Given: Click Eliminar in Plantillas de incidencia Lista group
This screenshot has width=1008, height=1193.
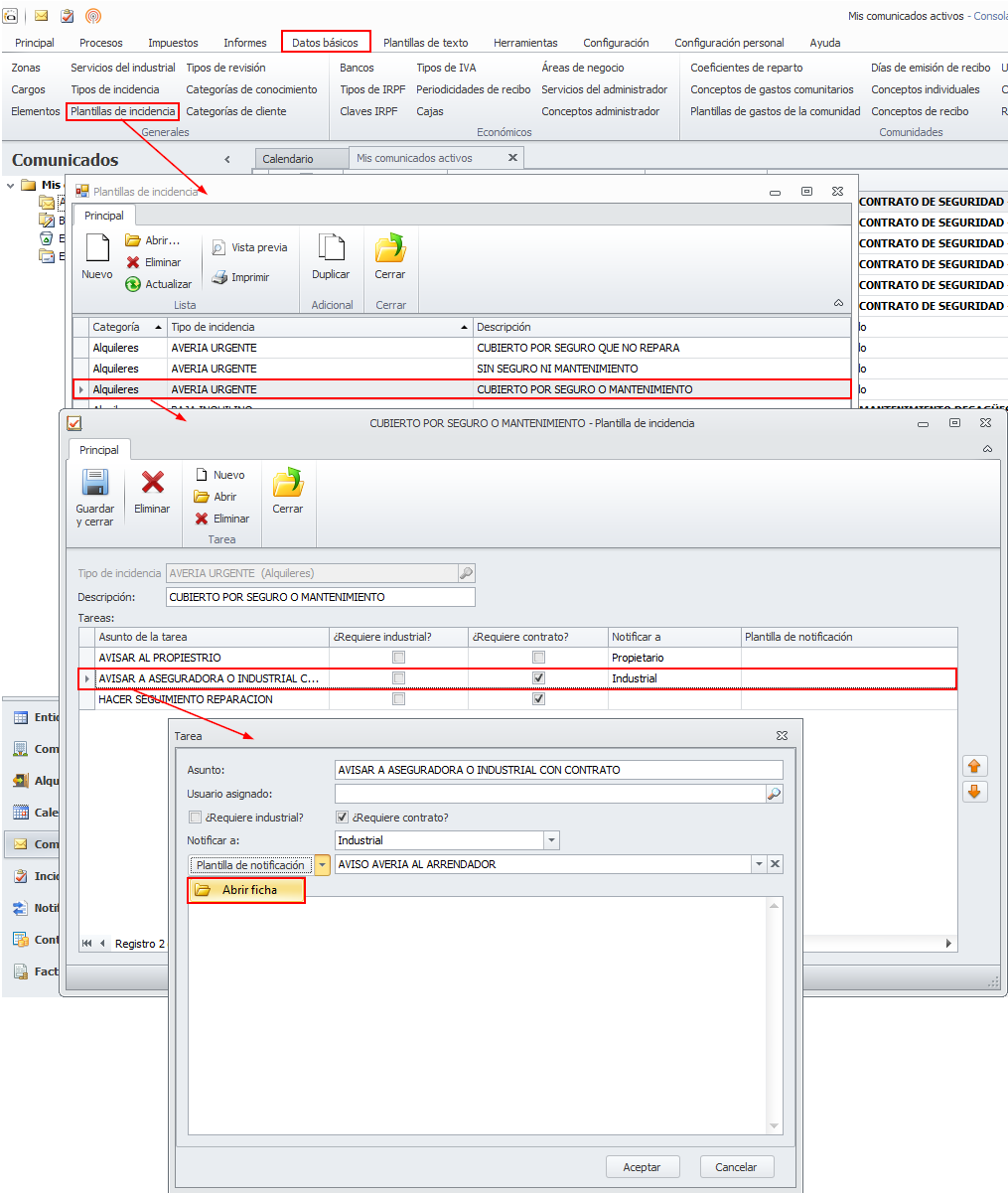Looking at the screenshot, I should (x=153, y=262).
